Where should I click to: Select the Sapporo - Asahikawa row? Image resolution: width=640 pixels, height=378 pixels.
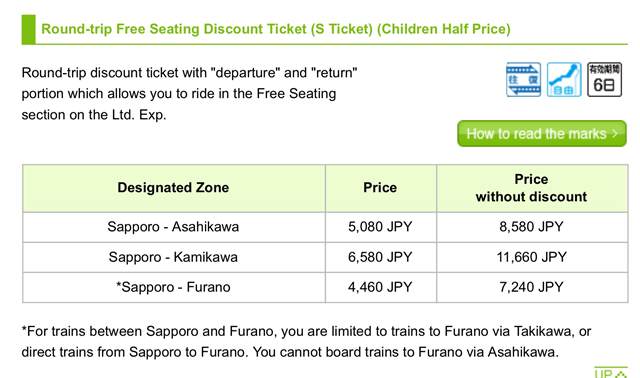coord(325,227)
